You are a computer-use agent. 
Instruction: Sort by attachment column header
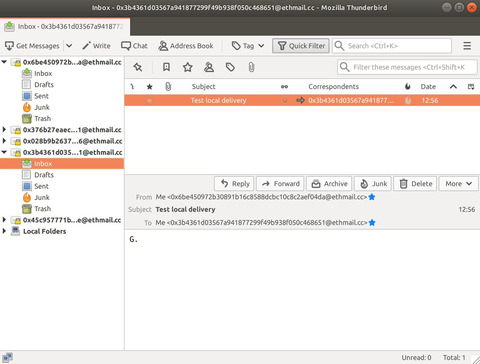tap(168, 87)
